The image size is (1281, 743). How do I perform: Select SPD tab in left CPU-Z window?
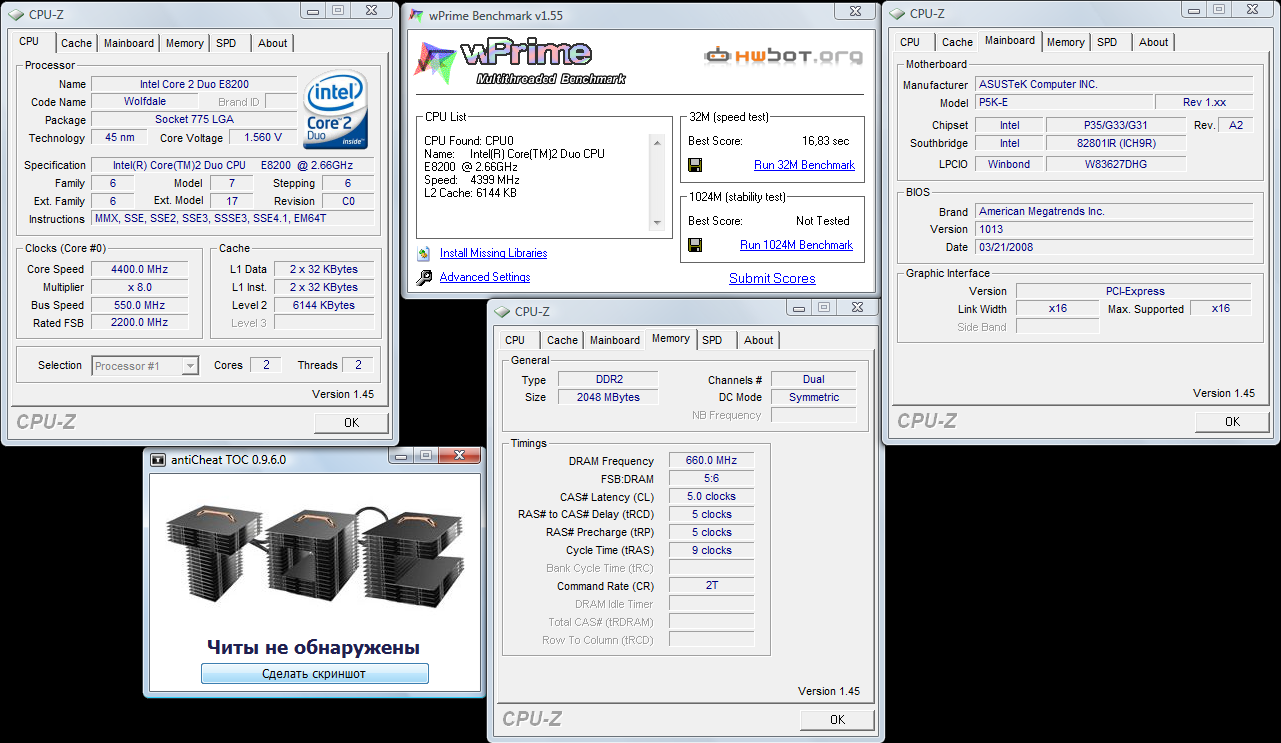[x=227, y=43]
